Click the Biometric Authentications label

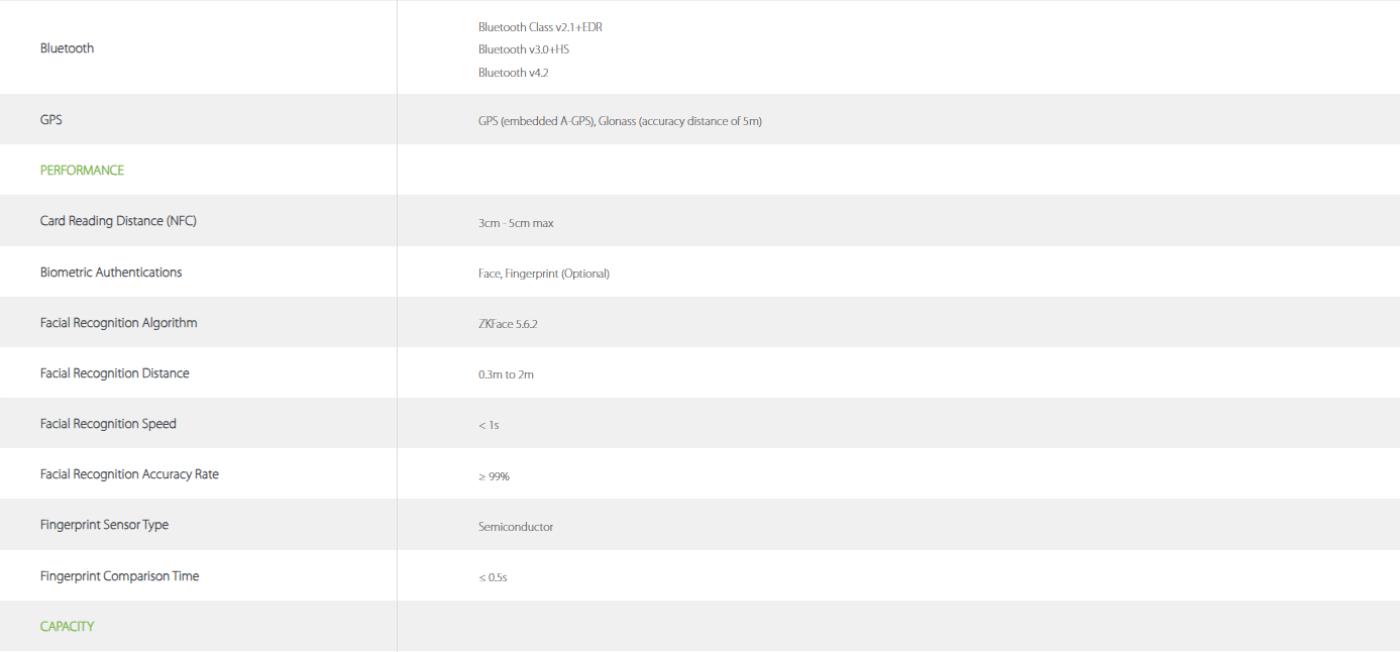point(111,272)
